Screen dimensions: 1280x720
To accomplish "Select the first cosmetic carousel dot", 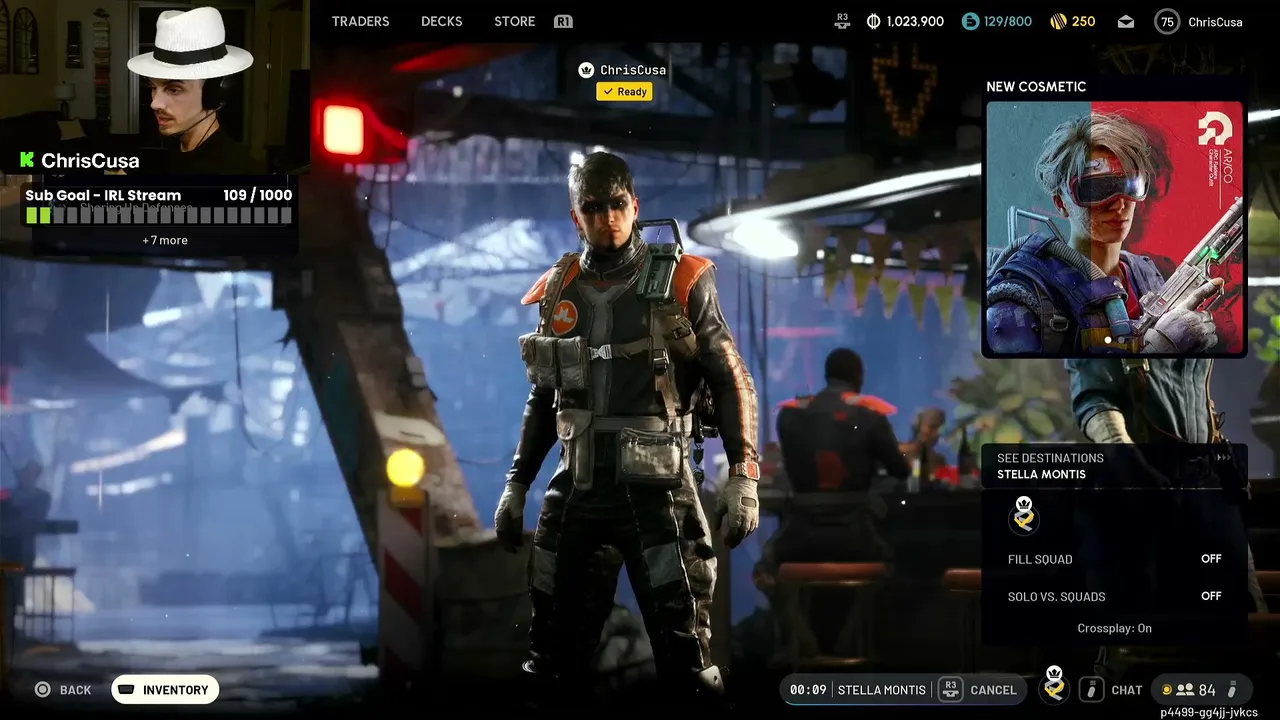I will click(1107, 341).
